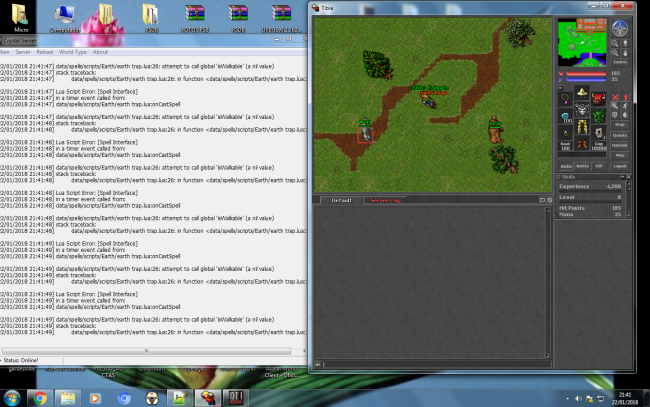Switch to the Server Log chat tab
This screenshot has width=650, height=407.
[x=385, y=200]
